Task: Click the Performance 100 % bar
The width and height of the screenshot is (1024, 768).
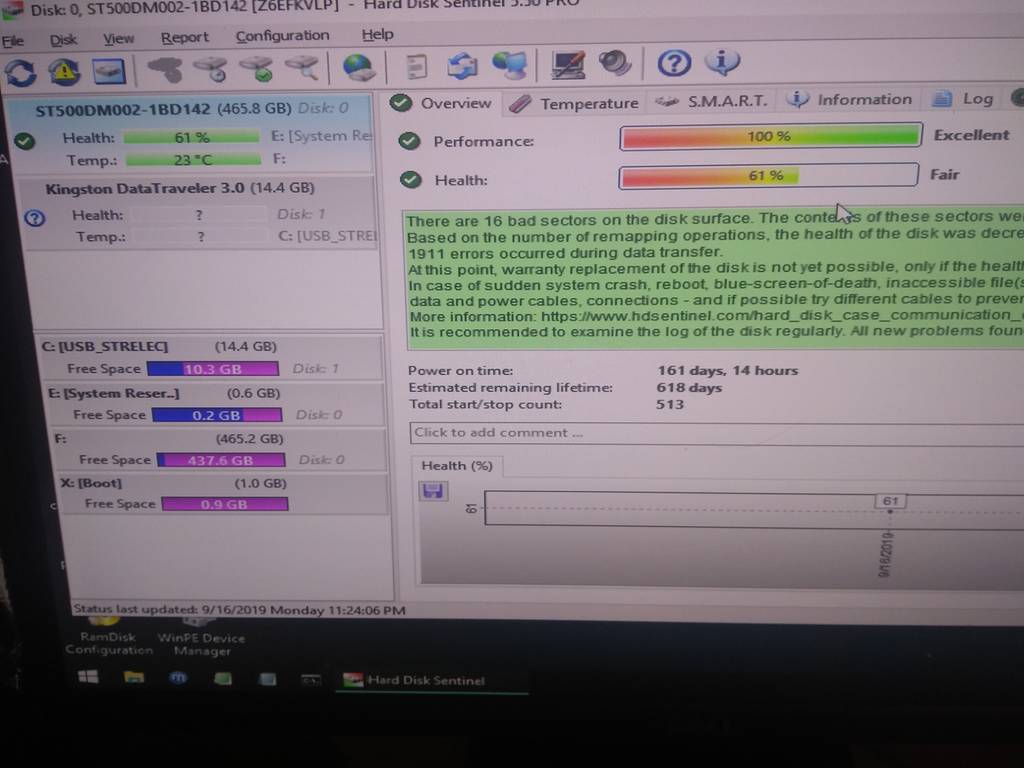Action: 771,136
